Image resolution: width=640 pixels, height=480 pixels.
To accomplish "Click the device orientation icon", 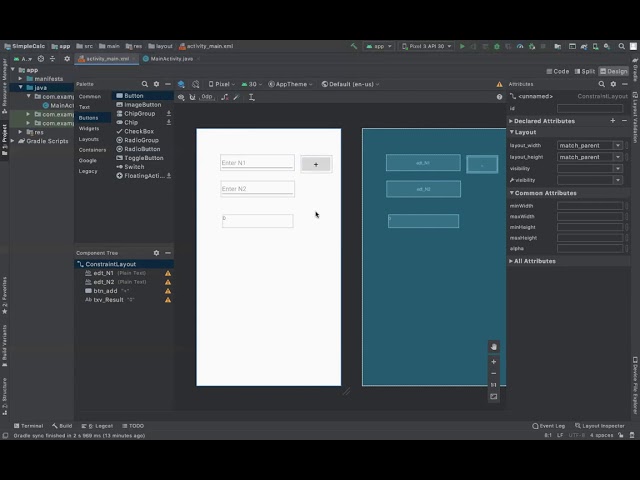I will click(196, 84).
